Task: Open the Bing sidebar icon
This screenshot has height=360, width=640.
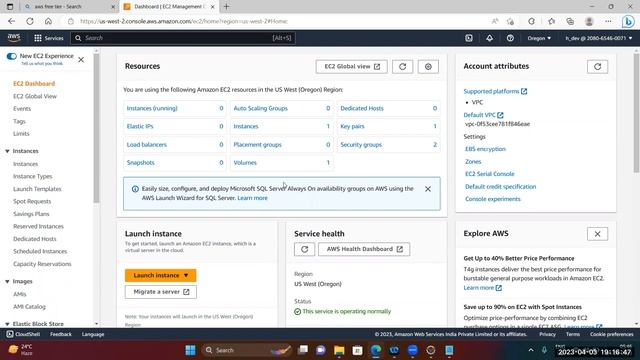Action: pyautogui.click(x=629, y=21)
